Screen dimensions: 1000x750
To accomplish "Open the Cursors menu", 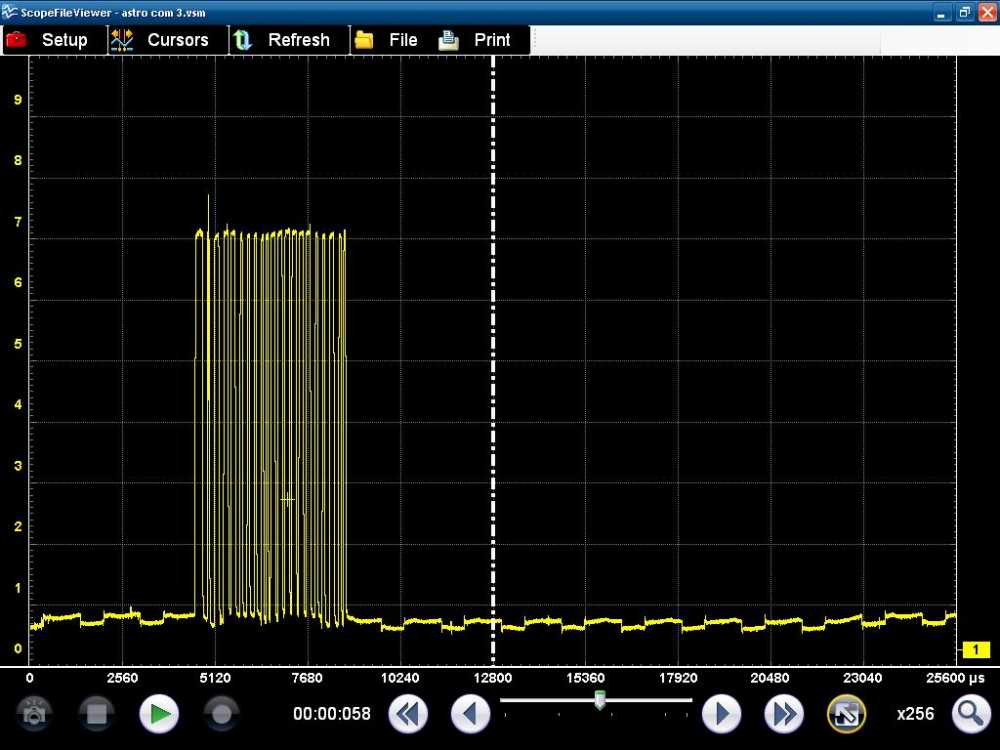I will [x=161, y=40].
